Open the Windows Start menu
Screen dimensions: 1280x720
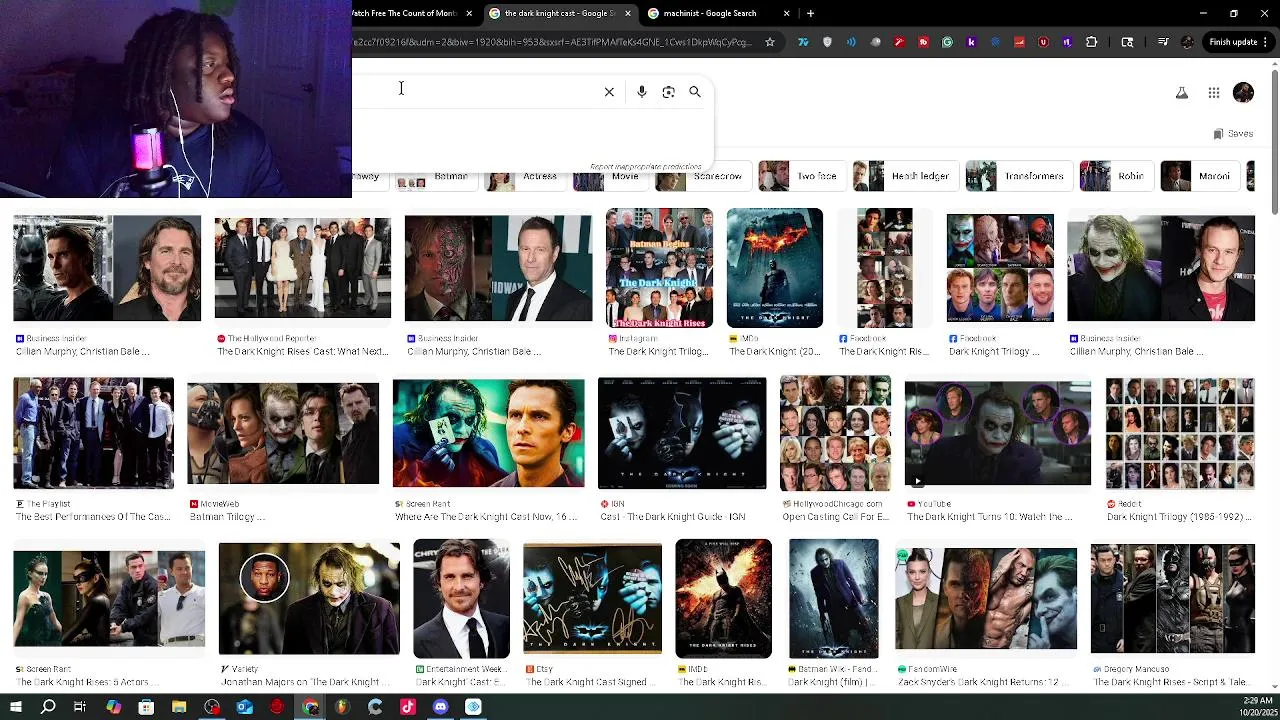click(x=16, y=707)
